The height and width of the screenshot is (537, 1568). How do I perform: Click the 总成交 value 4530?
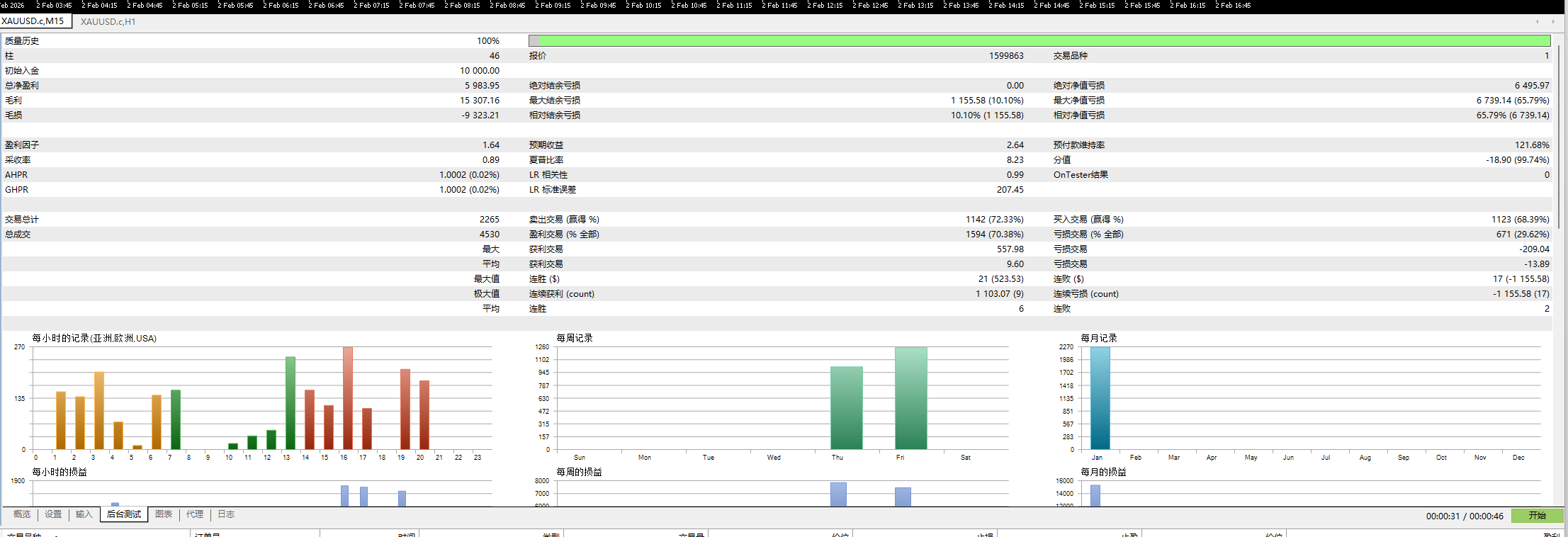click(490, 234)
